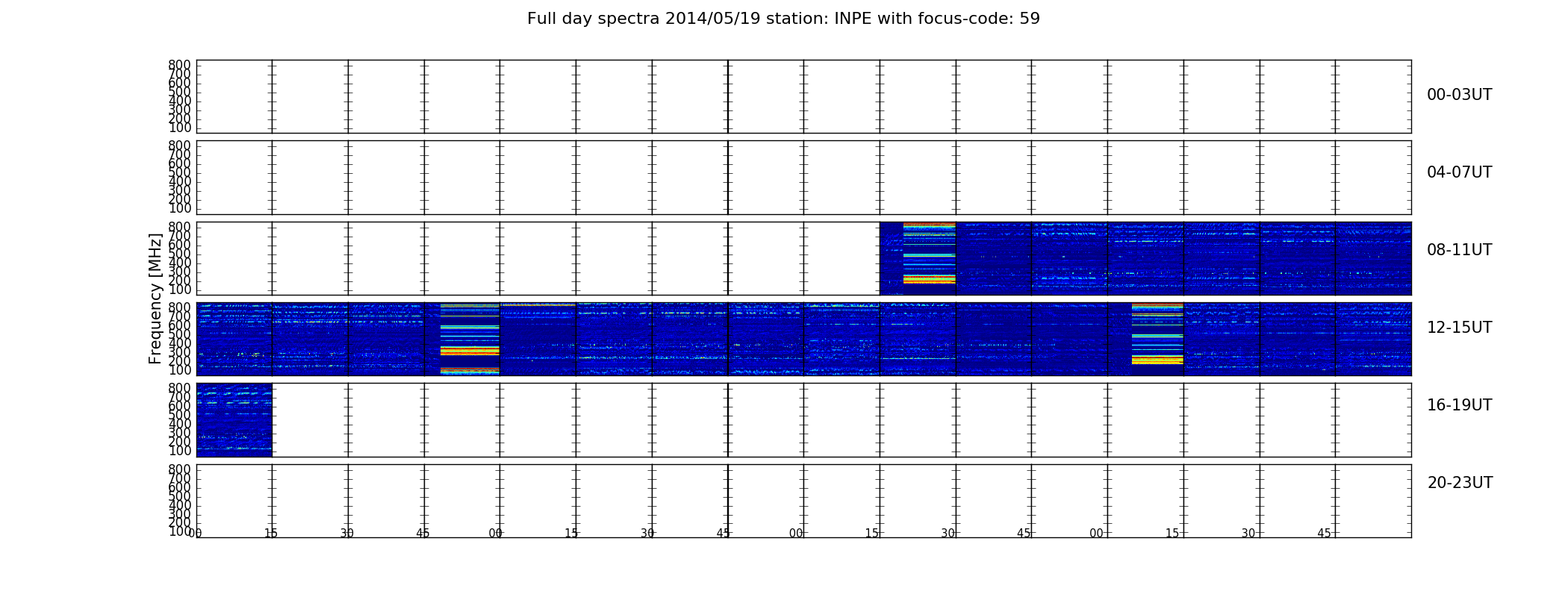
Task: Click the plot title "Full day spectra 2014/05/19"
Action: coord(783,19)
